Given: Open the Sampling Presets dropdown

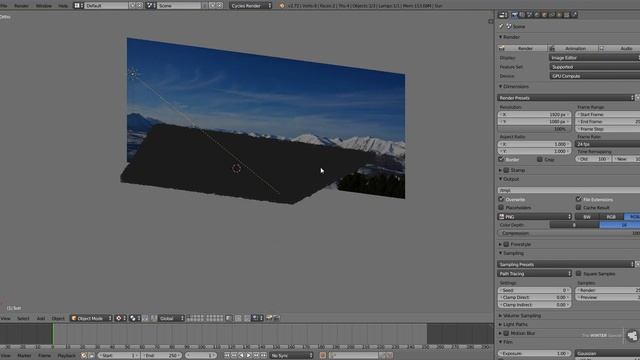Looking at the screenshot, I should pyautogui.click(x=566, y=264).
